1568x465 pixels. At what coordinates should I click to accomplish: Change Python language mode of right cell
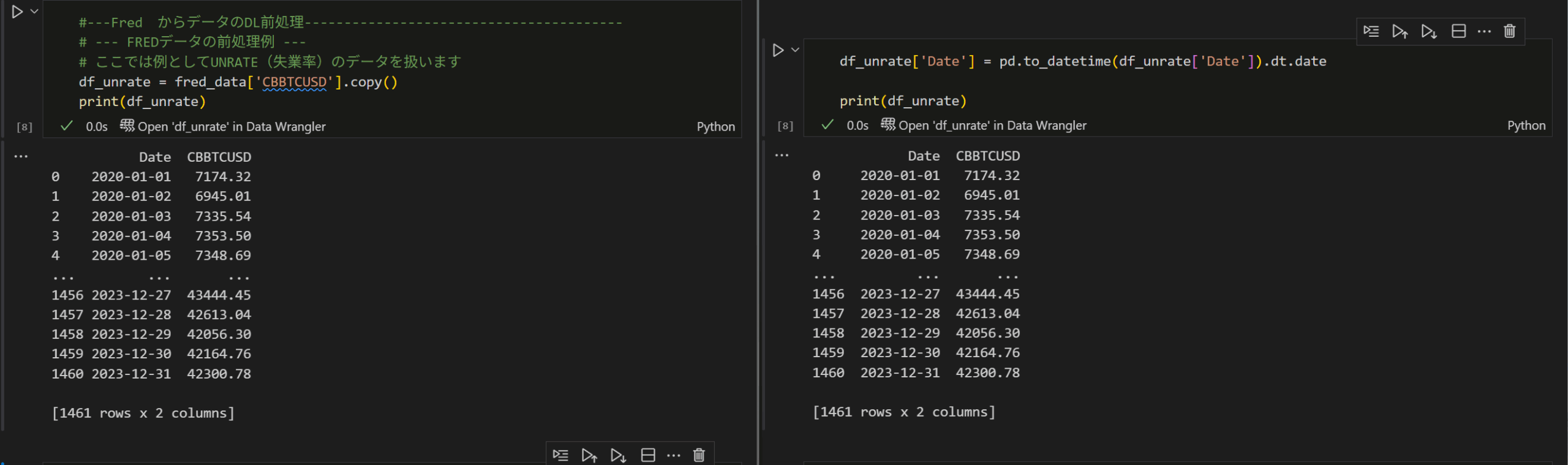coord(1526,126)
